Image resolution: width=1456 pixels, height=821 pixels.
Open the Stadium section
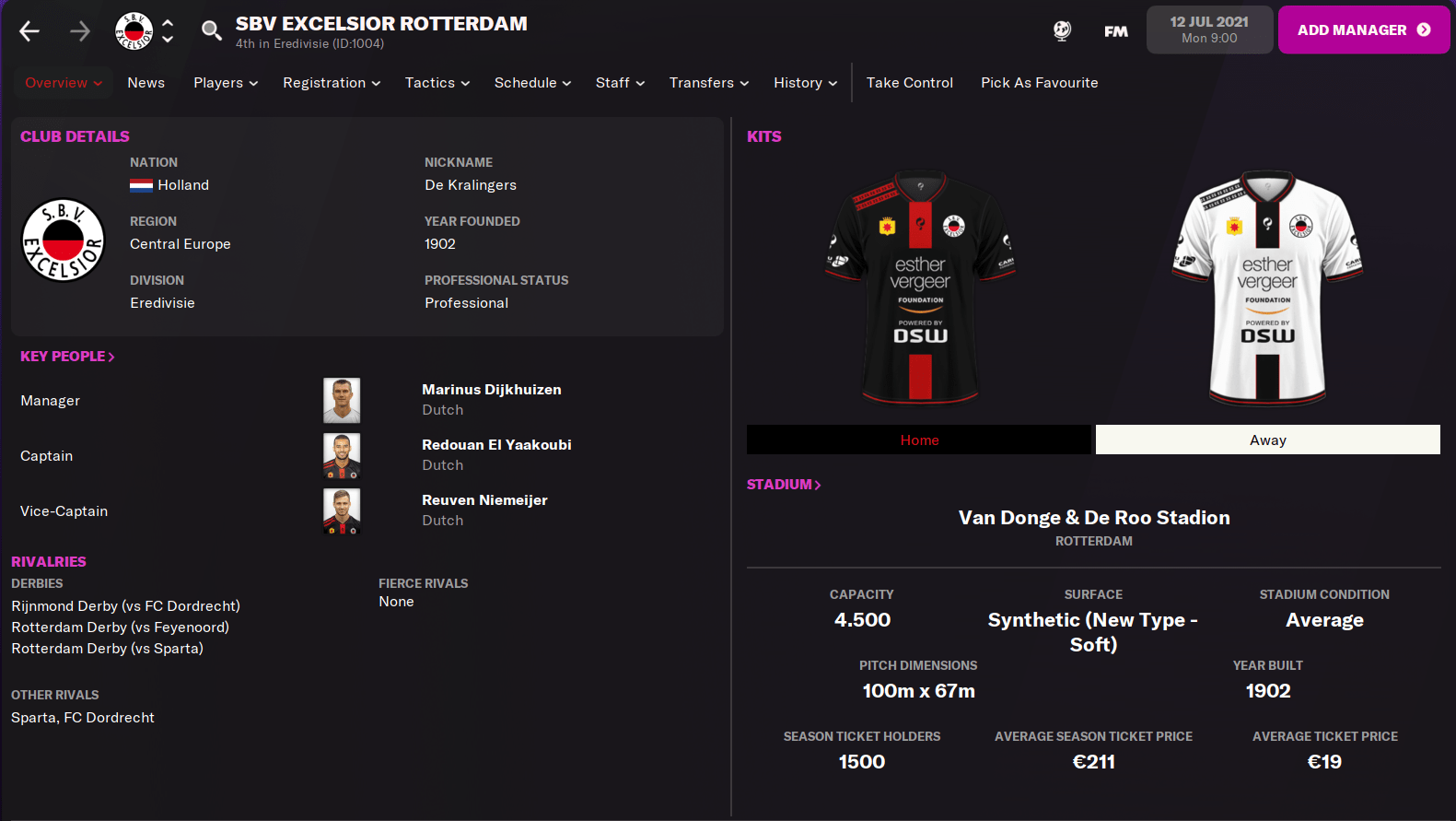[784, 485]
